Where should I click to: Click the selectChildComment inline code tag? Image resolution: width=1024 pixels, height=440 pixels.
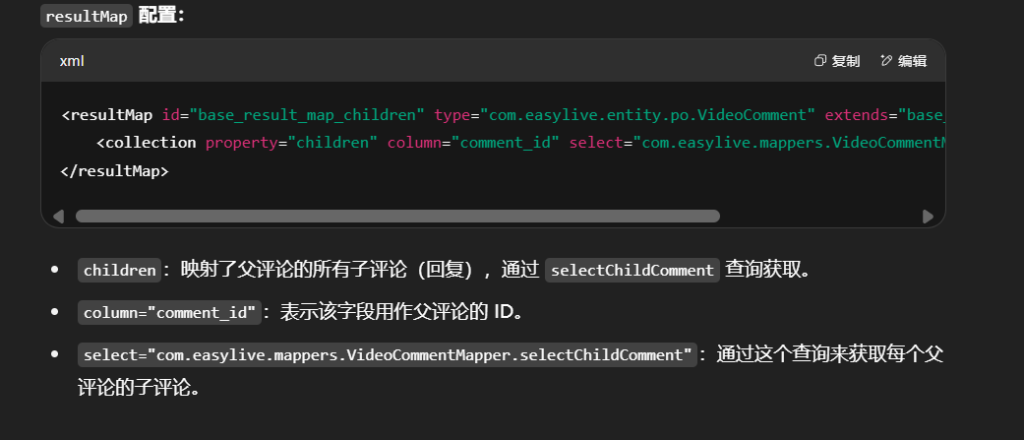(632, 270)
